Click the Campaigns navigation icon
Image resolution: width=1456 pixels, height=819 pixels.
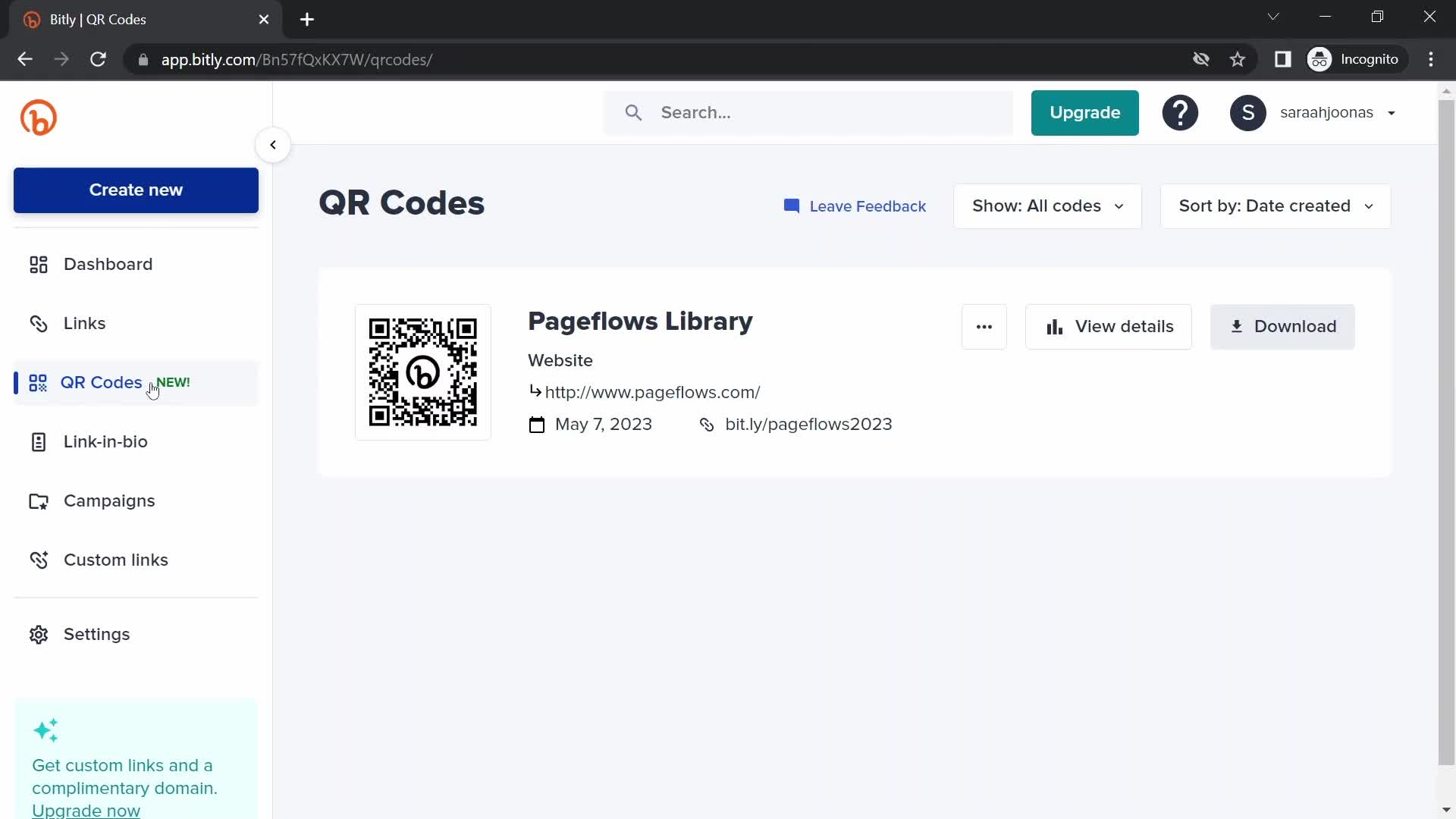pyautogui.click(x=38, y=501)
